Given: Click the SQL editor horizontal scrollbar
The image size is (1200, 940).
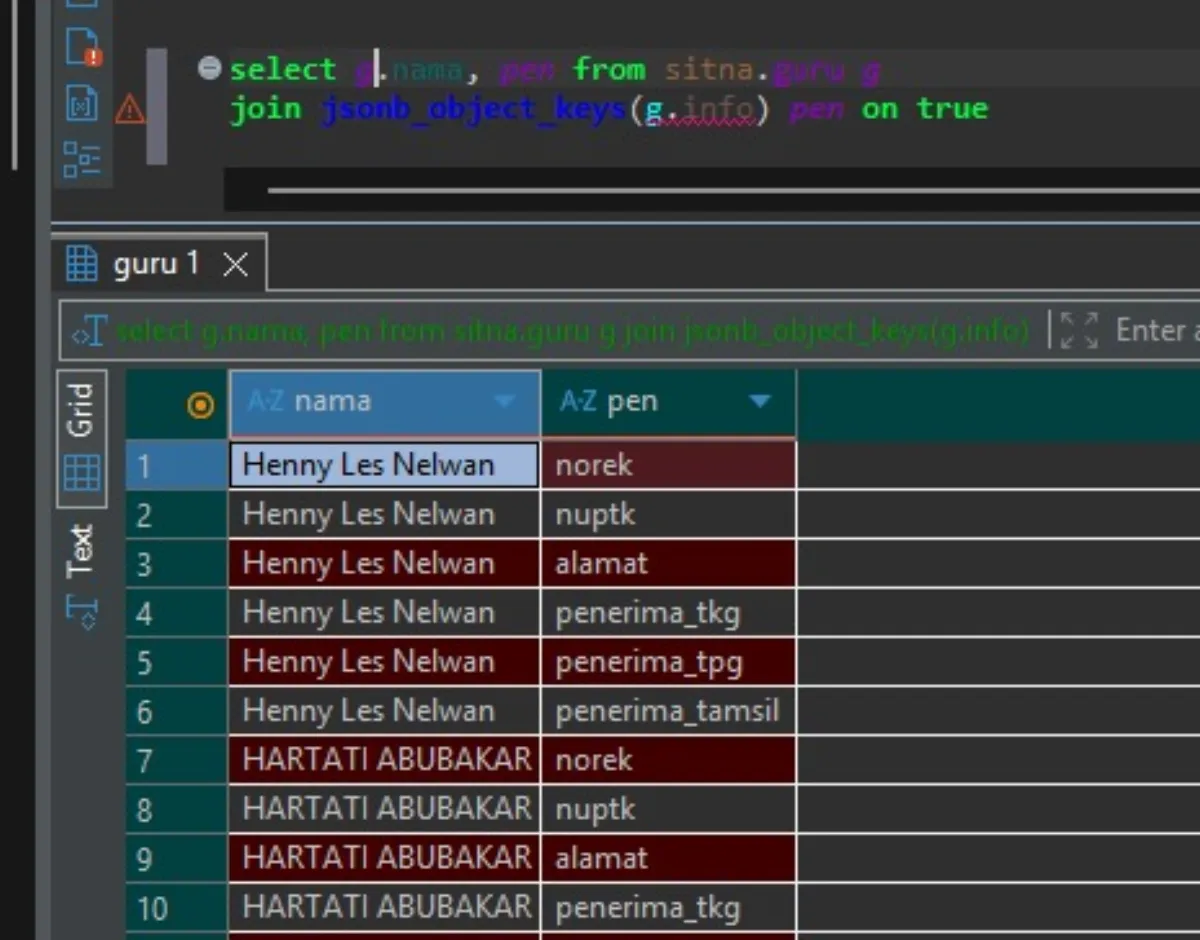Looking at the screenshot, I should pos(734,189).
